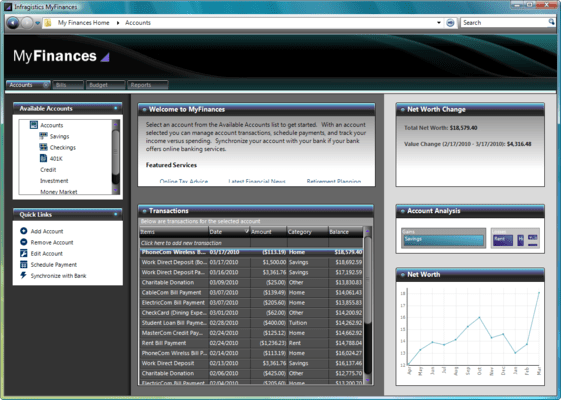
Task: Click the Mar data point on chart
Action: 539,293
